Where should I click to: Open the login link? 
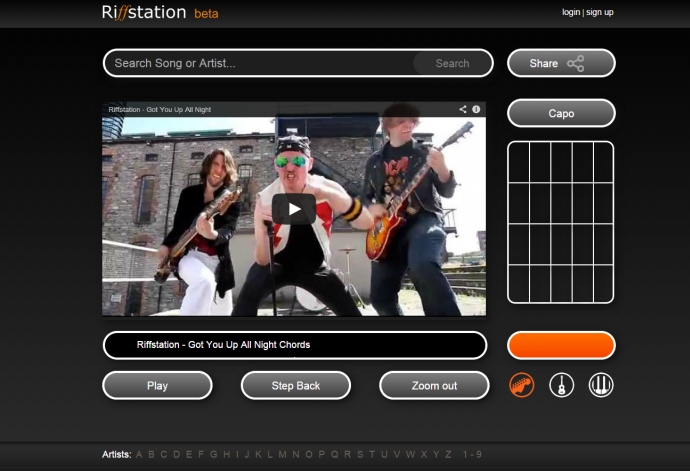(x=571, y=12)
